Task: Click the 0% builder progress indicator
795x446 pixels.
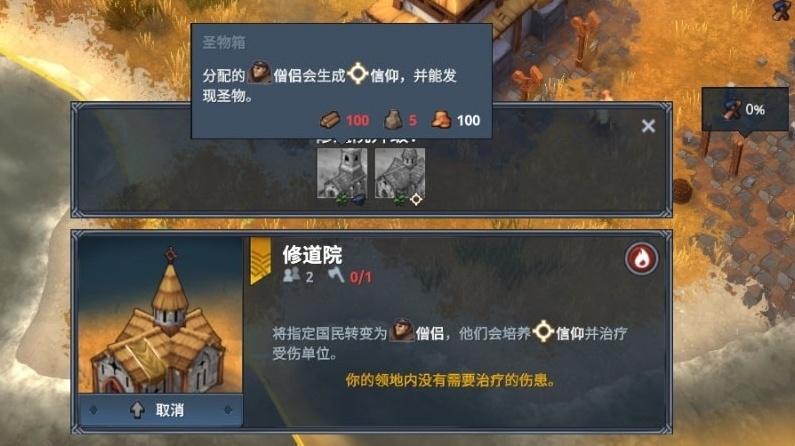Action: [x=745, y=109]
